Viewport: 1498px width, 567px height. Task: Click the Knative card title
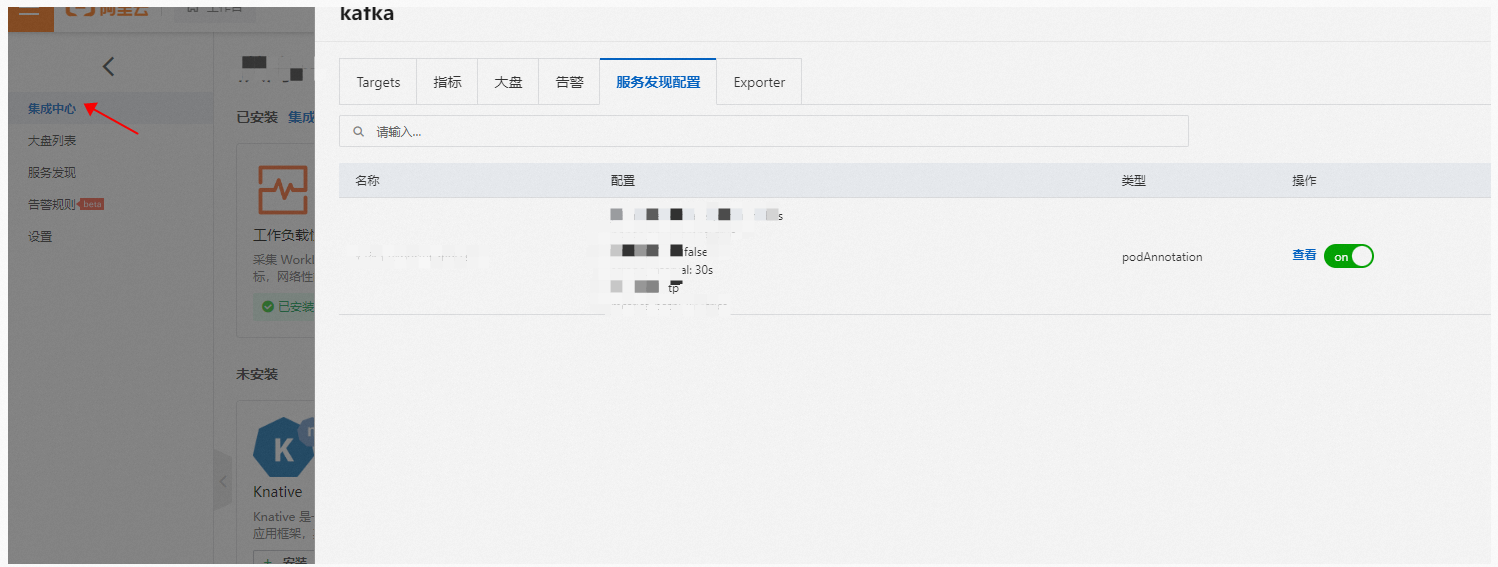(x=278, y=492)
